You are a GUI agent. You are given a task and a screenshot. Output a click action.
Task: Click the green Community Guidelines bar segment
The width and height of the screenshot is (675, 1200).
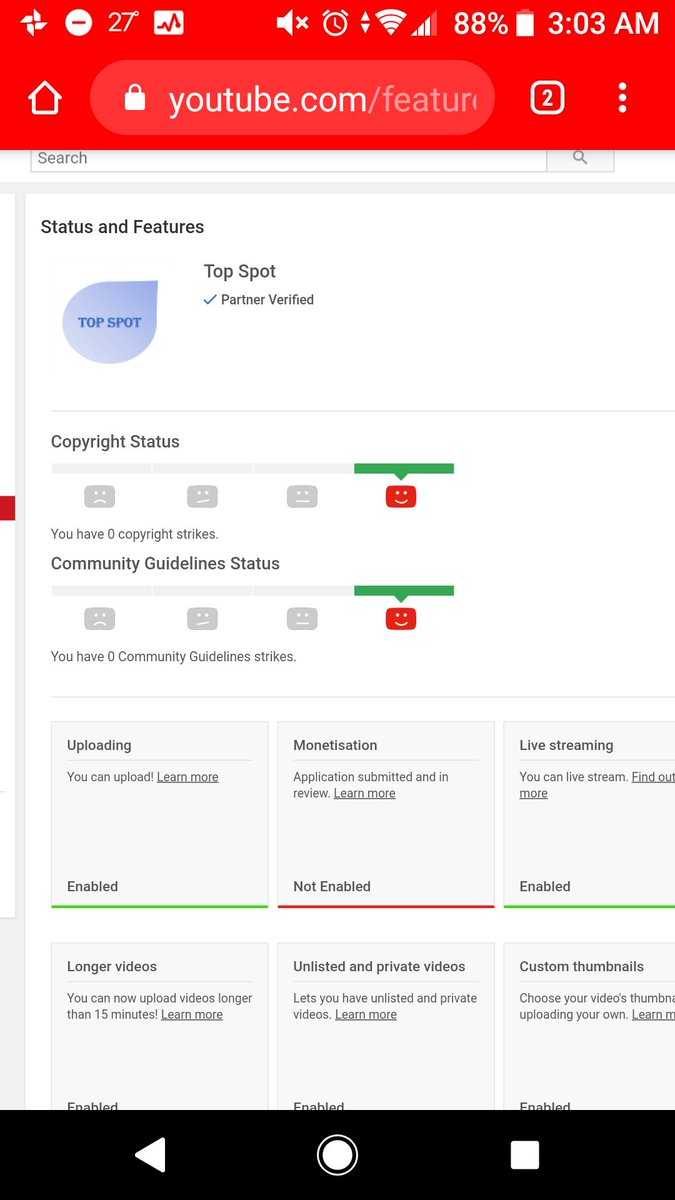click(404, 591)
